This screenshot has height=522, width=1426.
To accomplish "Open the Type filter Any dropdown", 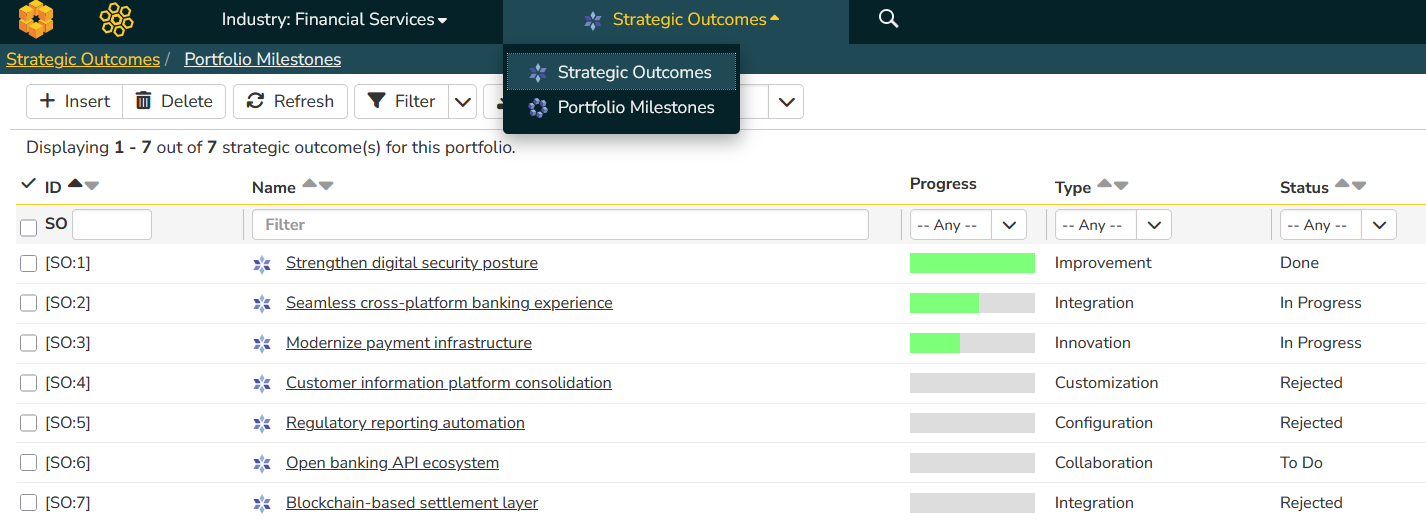I will point(1113,225).
